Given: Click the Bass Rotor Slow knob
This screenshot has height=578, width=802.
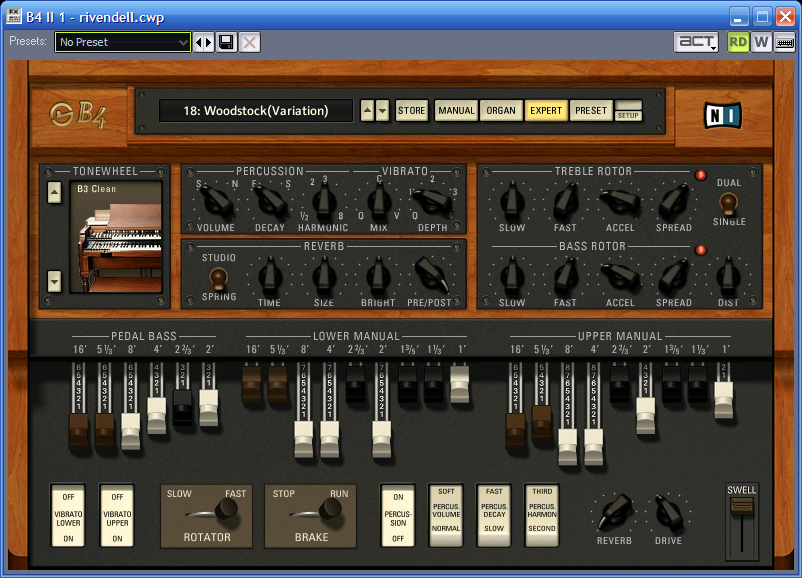Looking at the screenshot, I should [x=512, y=276].
